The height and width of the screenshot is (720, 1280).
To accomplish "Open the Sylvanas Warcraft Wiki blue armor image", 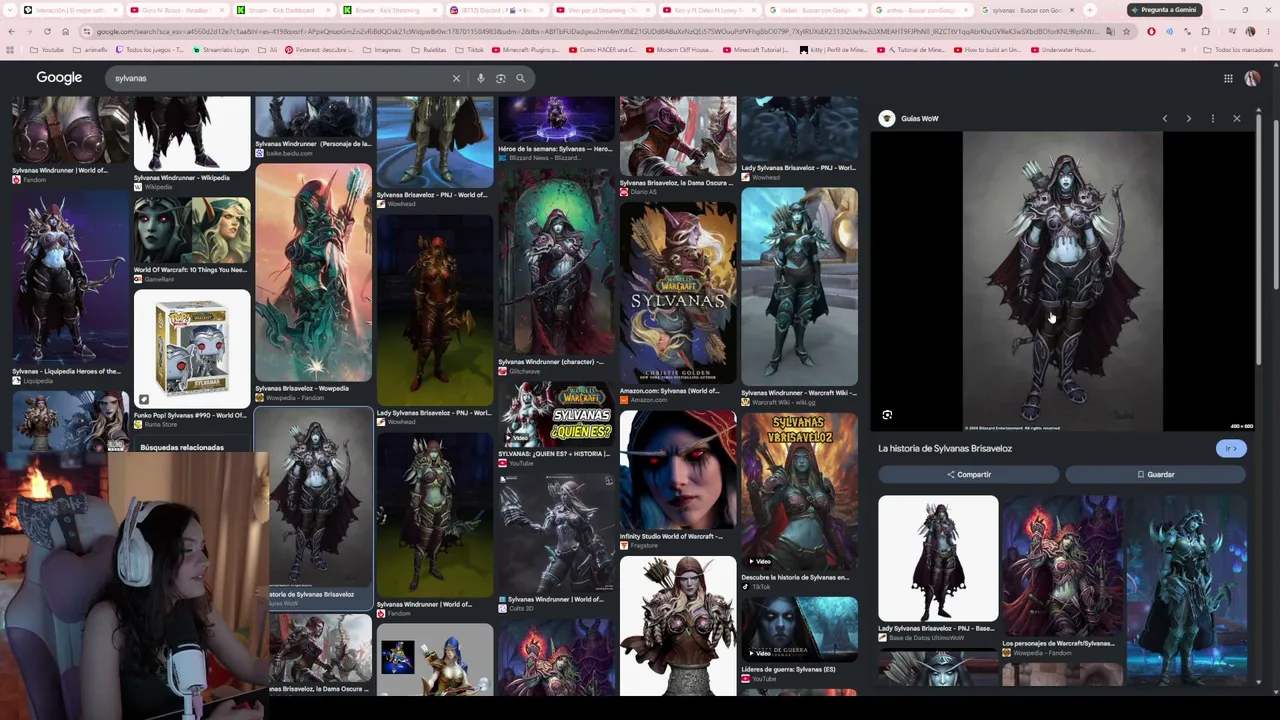I will (799, 287).
